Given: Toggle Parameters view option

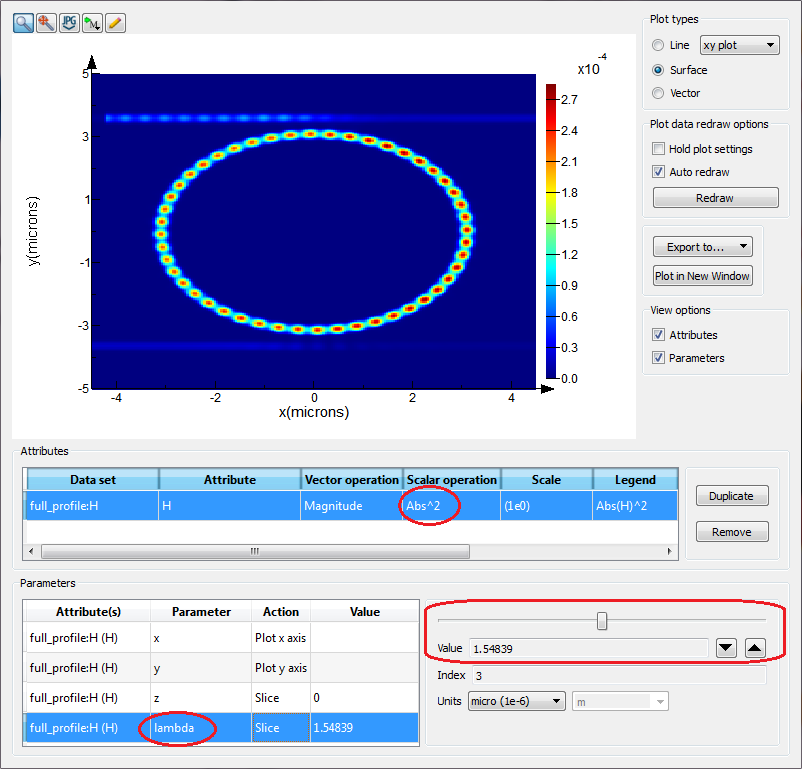Looking at the screenshot, I should point(659,358).
